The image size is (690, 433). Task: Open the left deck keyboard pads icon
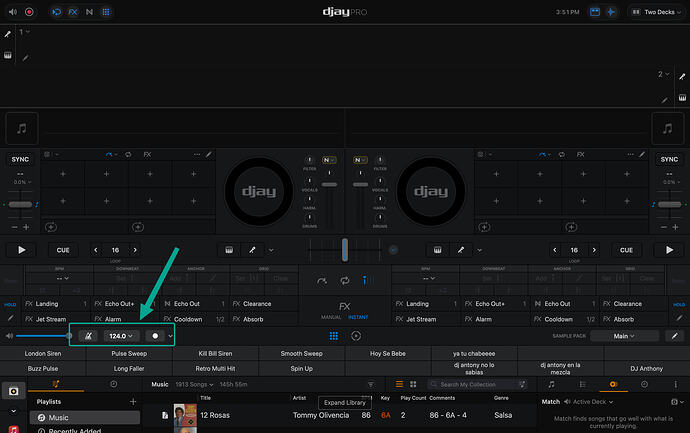(229, 250)
